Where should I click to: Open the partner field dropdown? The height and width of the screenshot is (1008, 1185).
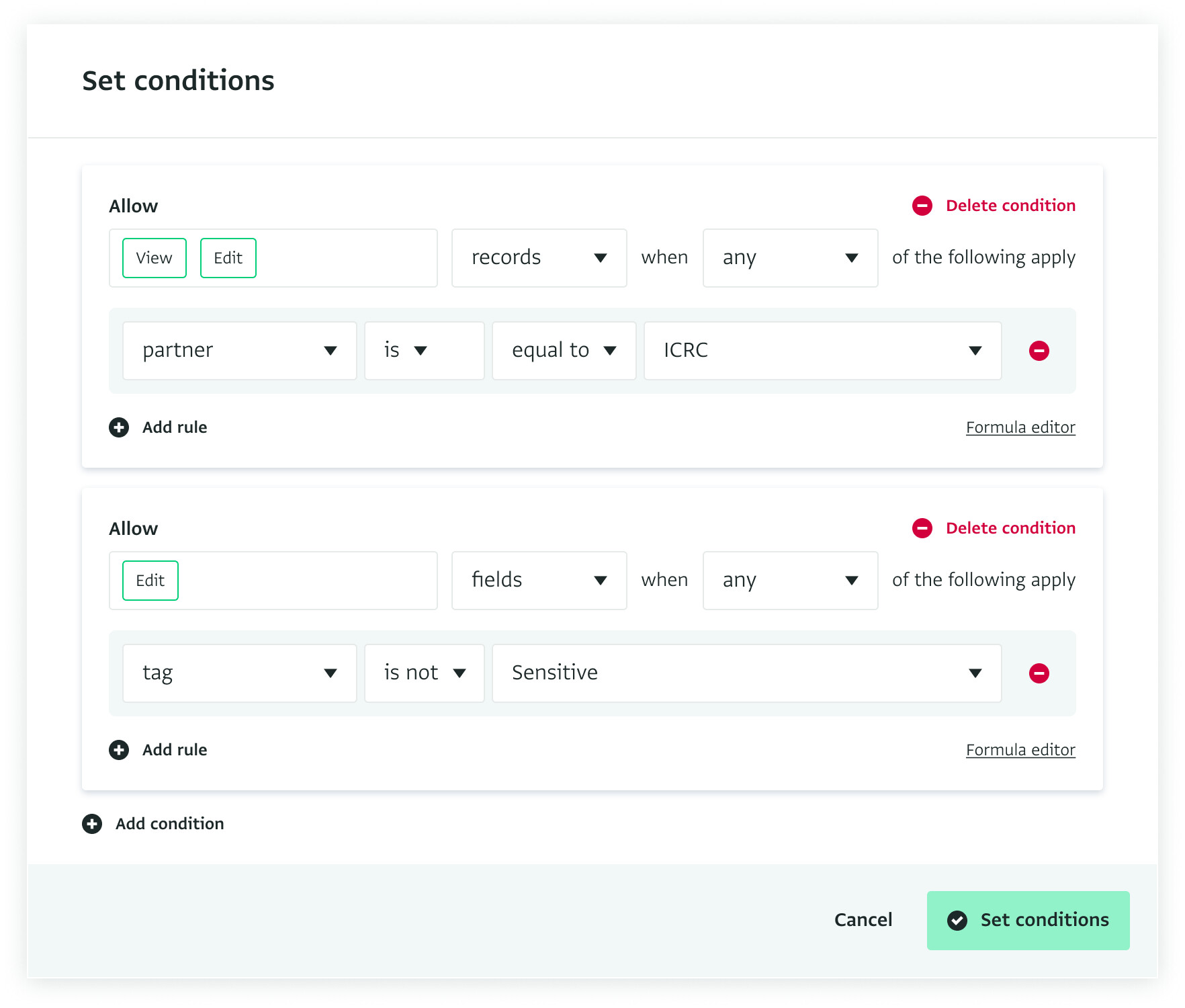click(x=239, y=351)
